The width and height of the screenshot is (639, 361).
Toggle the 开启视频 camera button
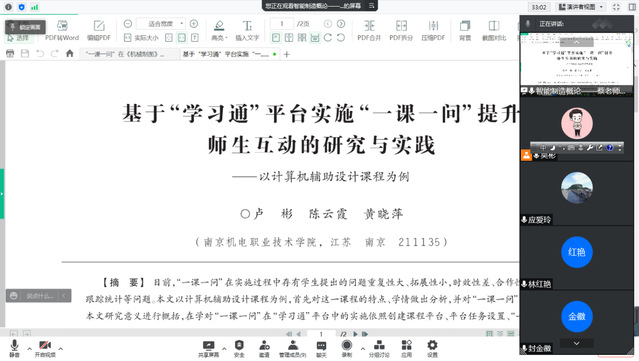click(45, 349)
